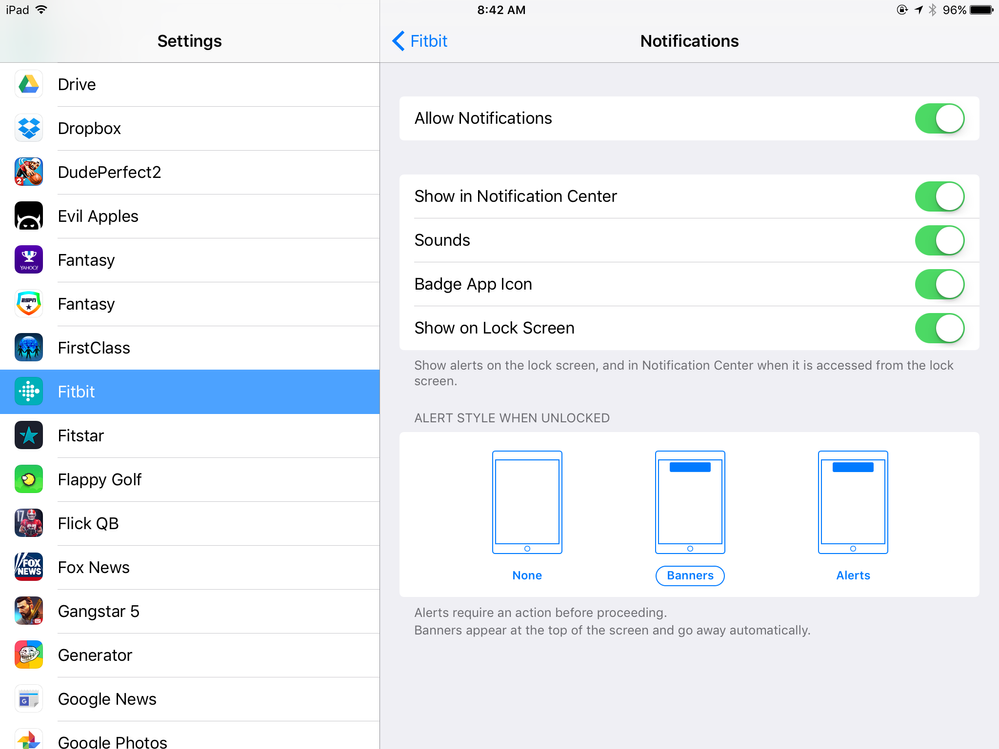Go back to Fitbit settings
Viewport: 999px width, 749px height.
(x=420, y=41)
